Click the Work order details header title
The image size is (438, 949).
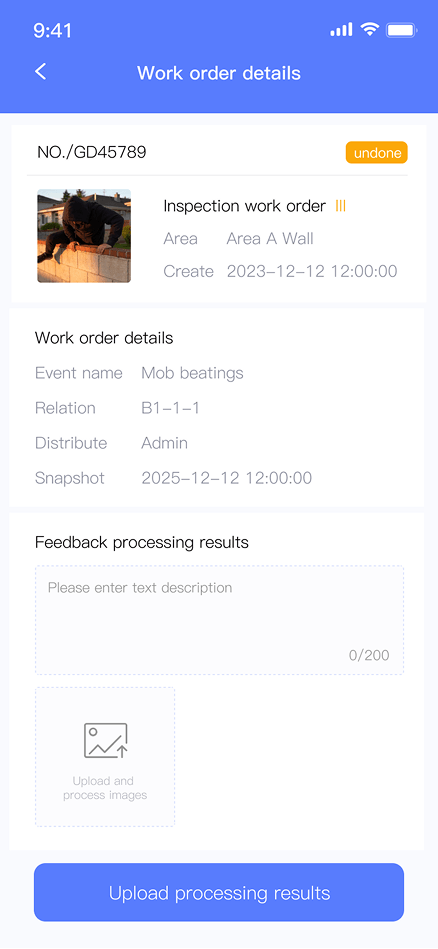pos(219,73)
